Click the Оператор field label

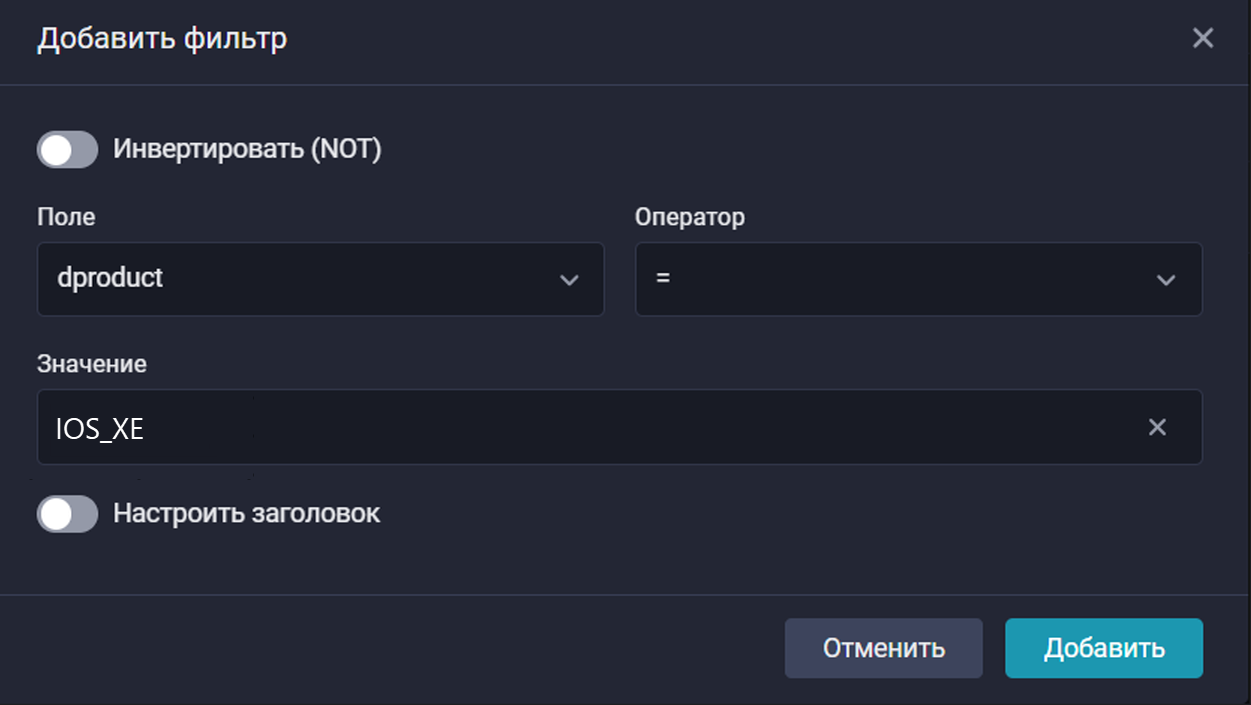point(689,217)
